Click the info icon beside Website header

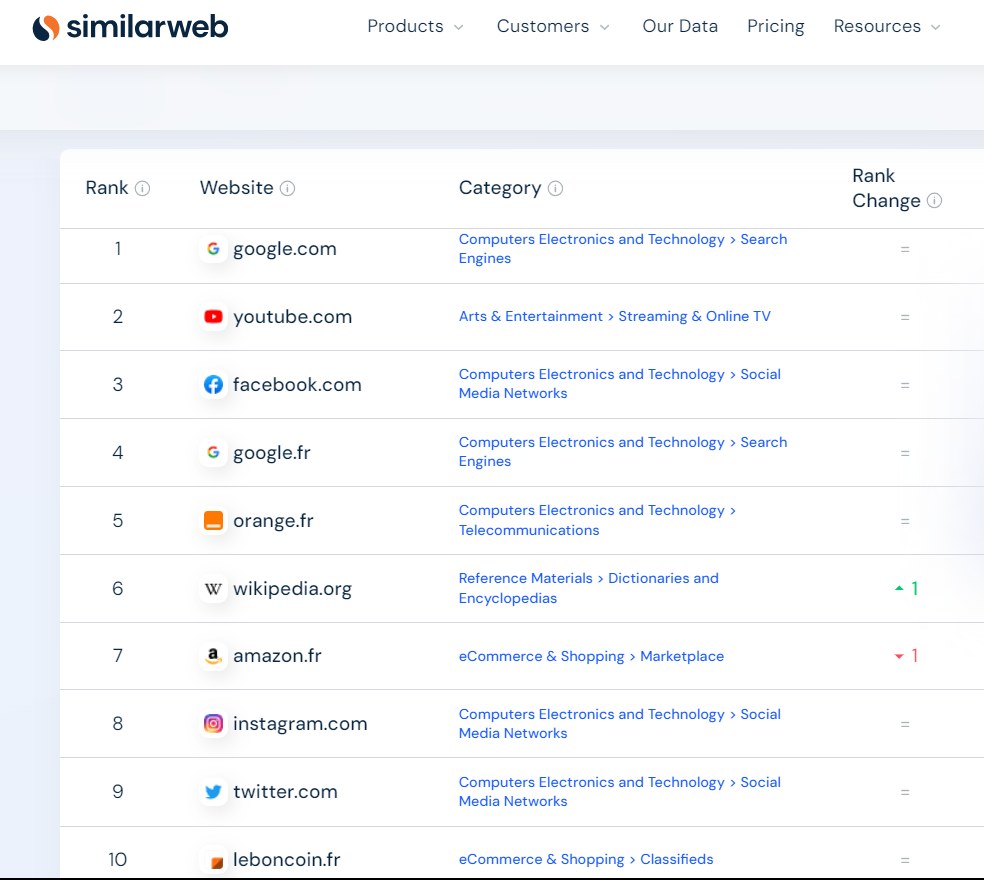point(287,188)
